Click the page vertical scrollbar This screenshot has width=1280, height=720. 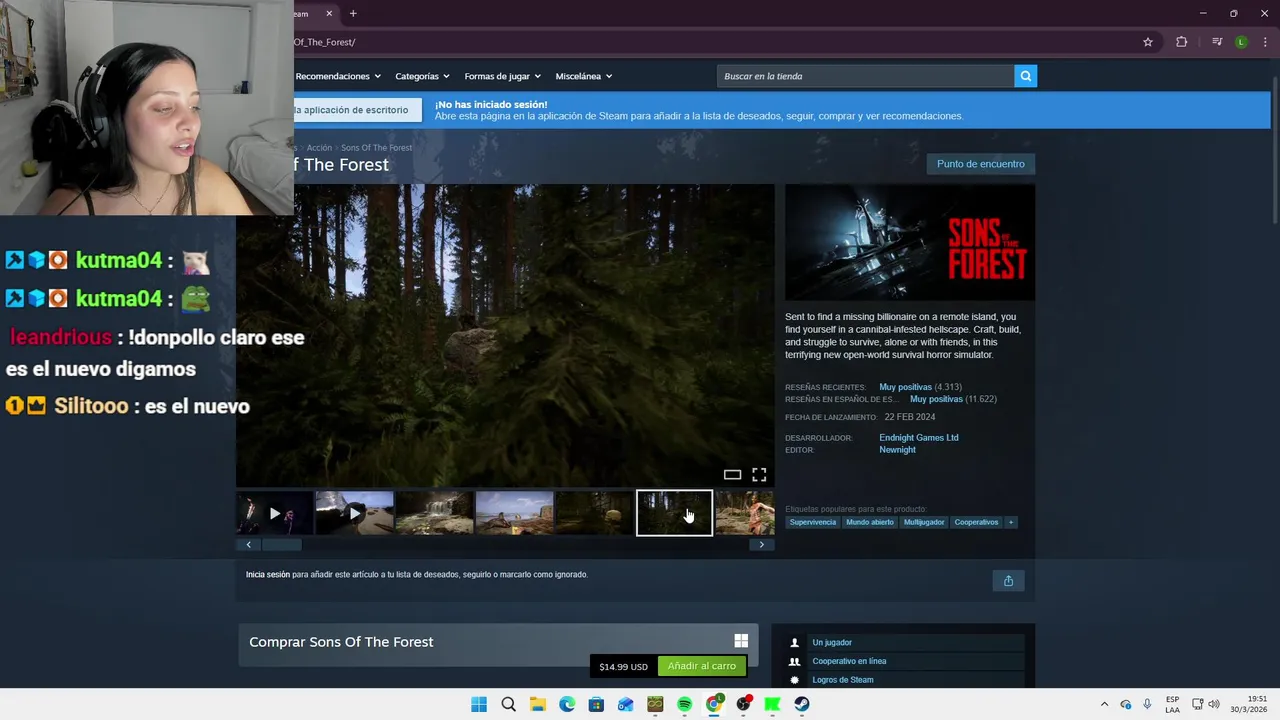coord(1274,148)
